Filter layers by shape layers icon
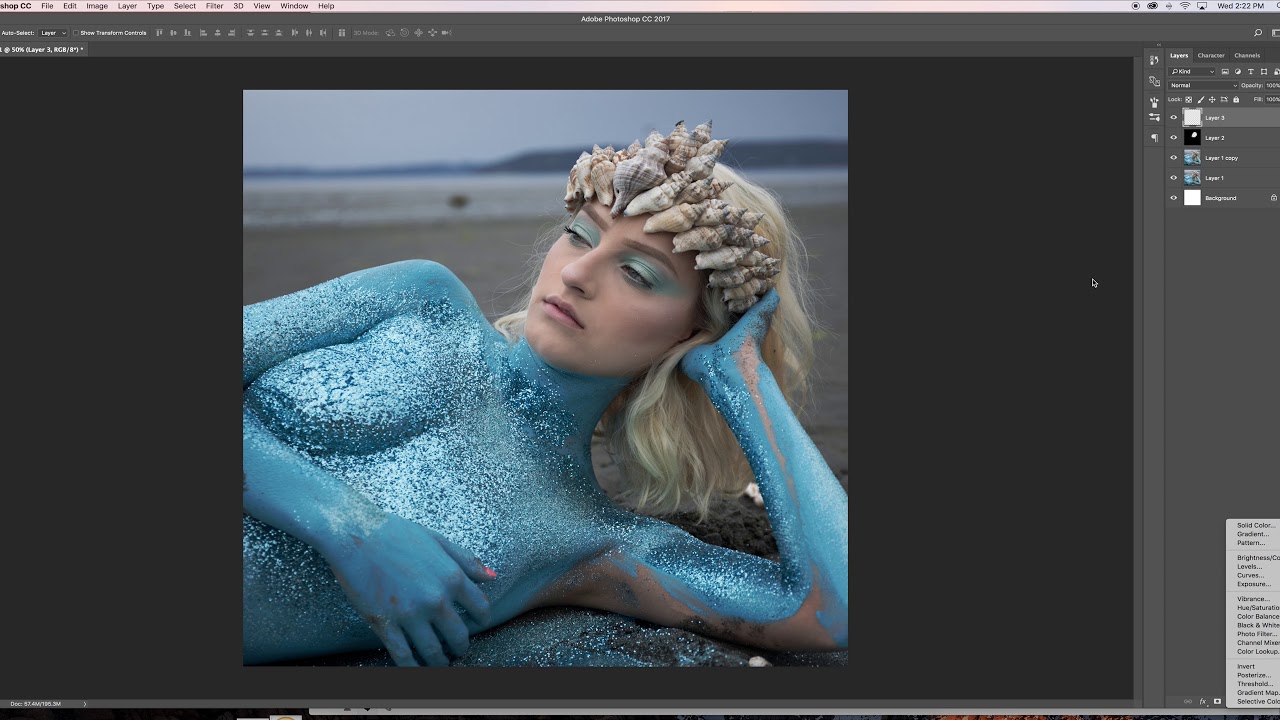This screenshot has height=720, width=1280. click(1264, 72)
